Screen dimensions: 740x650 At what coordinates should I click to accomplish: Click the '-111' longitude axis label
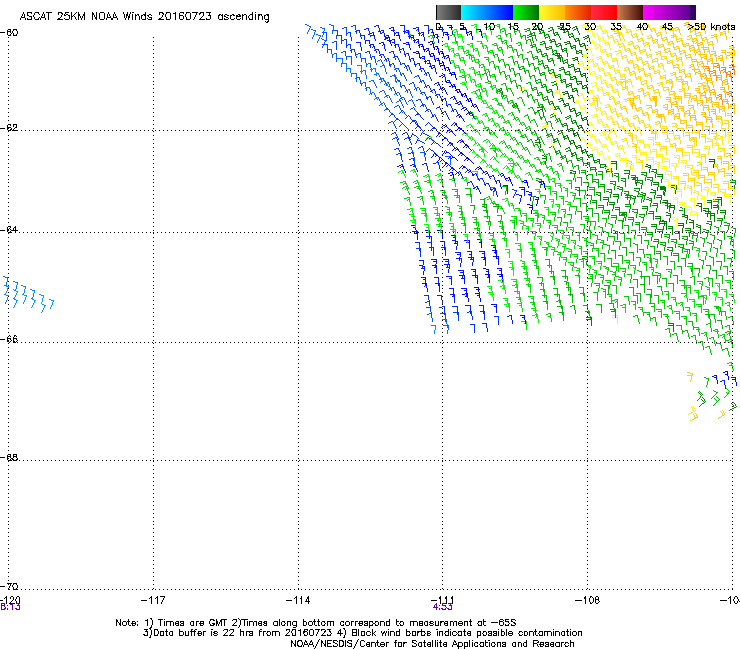(x=443, y=600)
